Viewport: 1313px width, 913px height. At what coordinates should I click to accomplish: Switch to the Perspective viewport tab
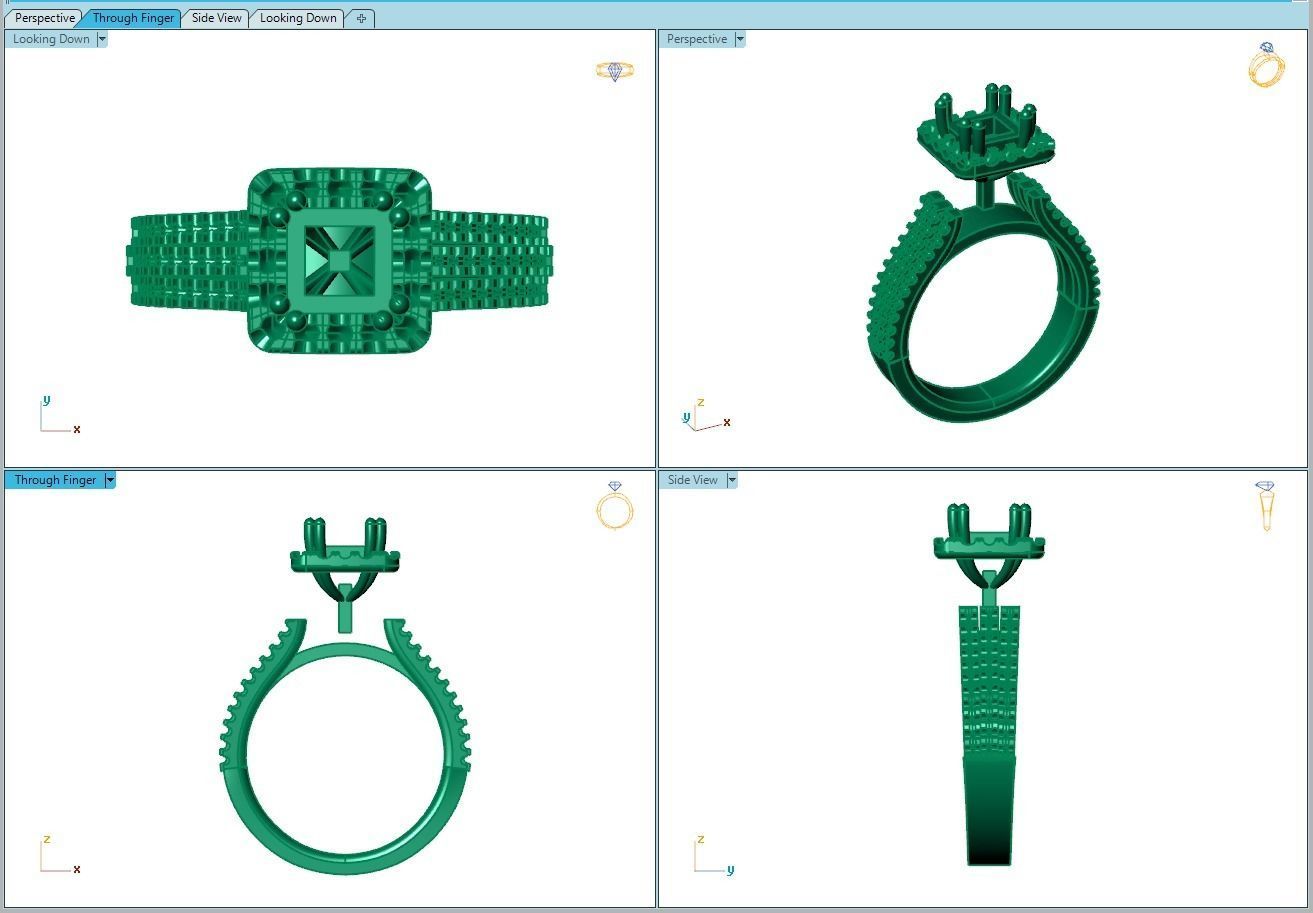[44, 18]
